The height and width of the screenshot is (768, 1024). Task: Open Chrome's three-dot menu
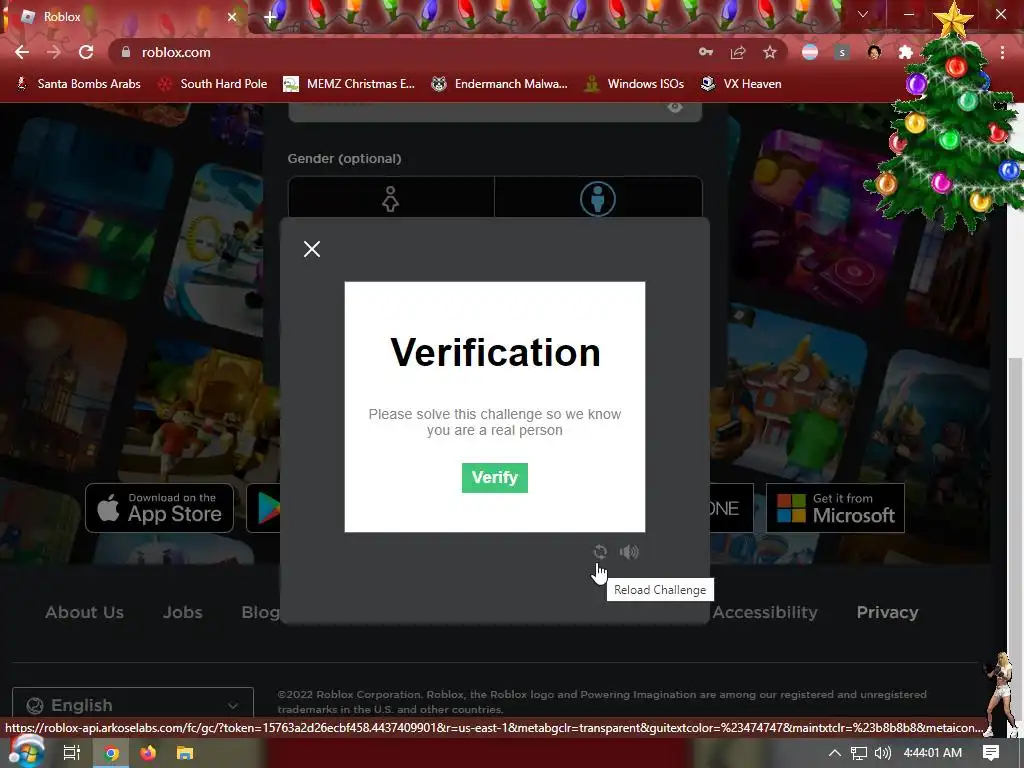coord(1002,52)
